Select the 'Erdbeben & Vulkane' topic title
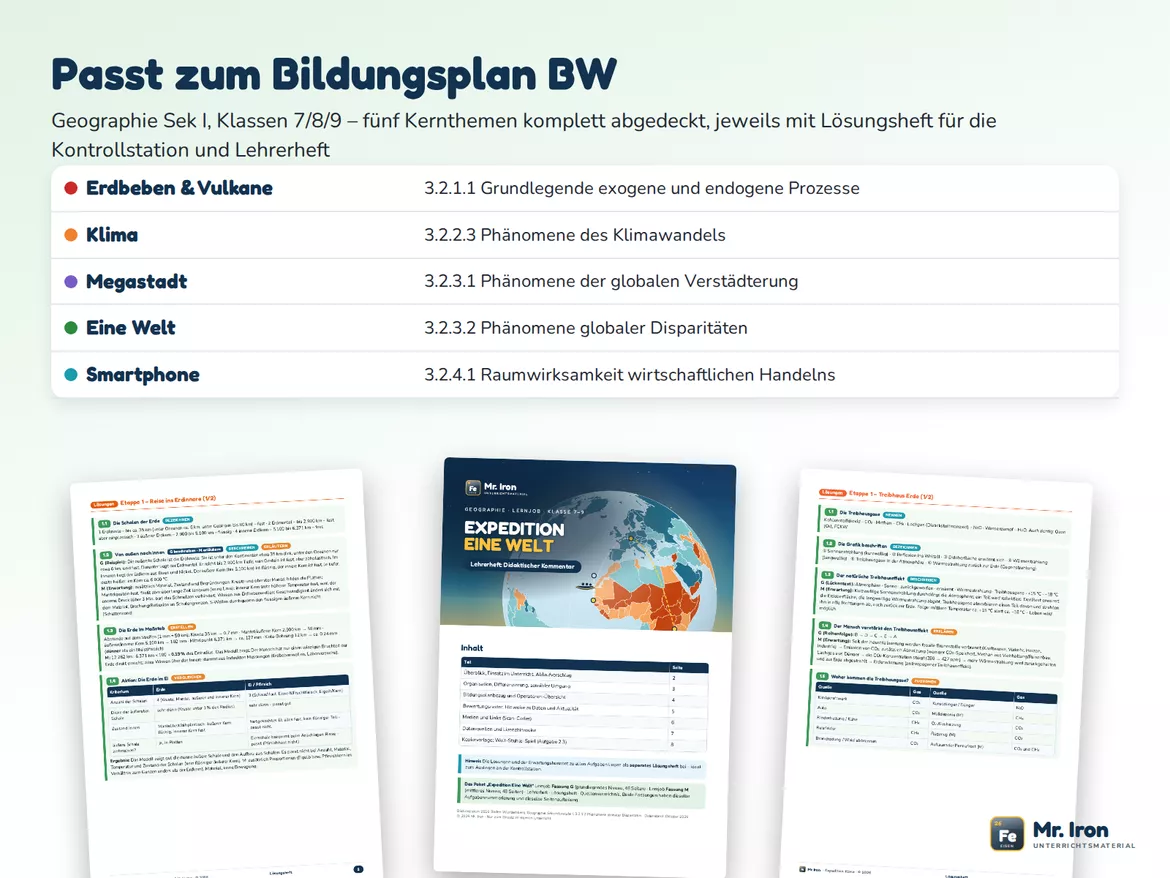 [179, 188]
